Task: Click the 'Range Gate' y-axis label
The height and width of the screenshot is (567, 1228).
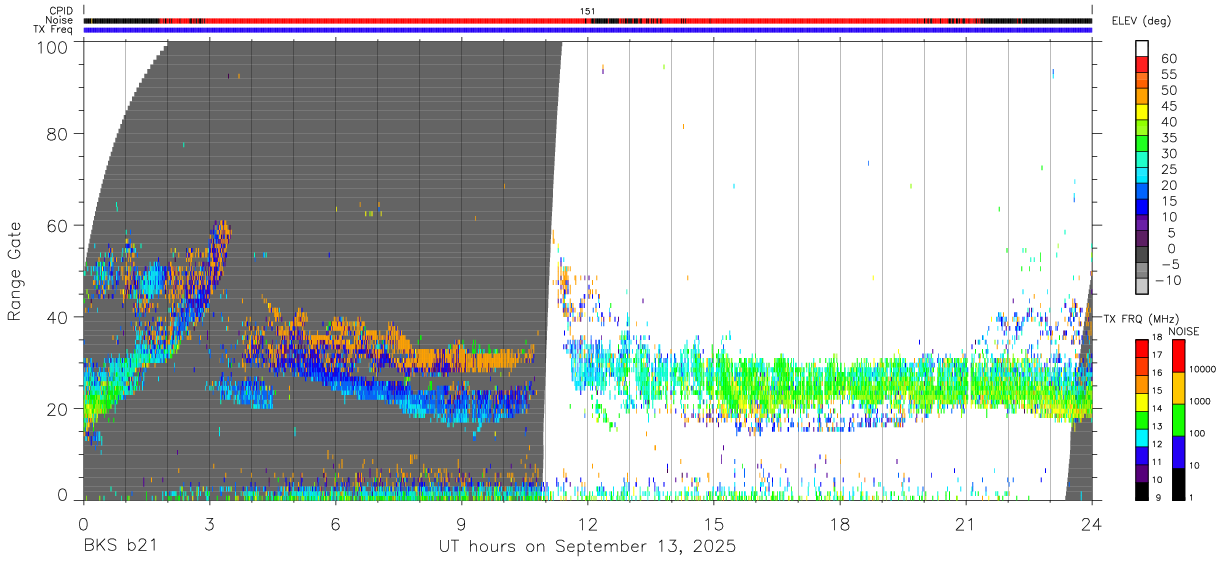Action: pyautogui.click(x=15, y=270)
